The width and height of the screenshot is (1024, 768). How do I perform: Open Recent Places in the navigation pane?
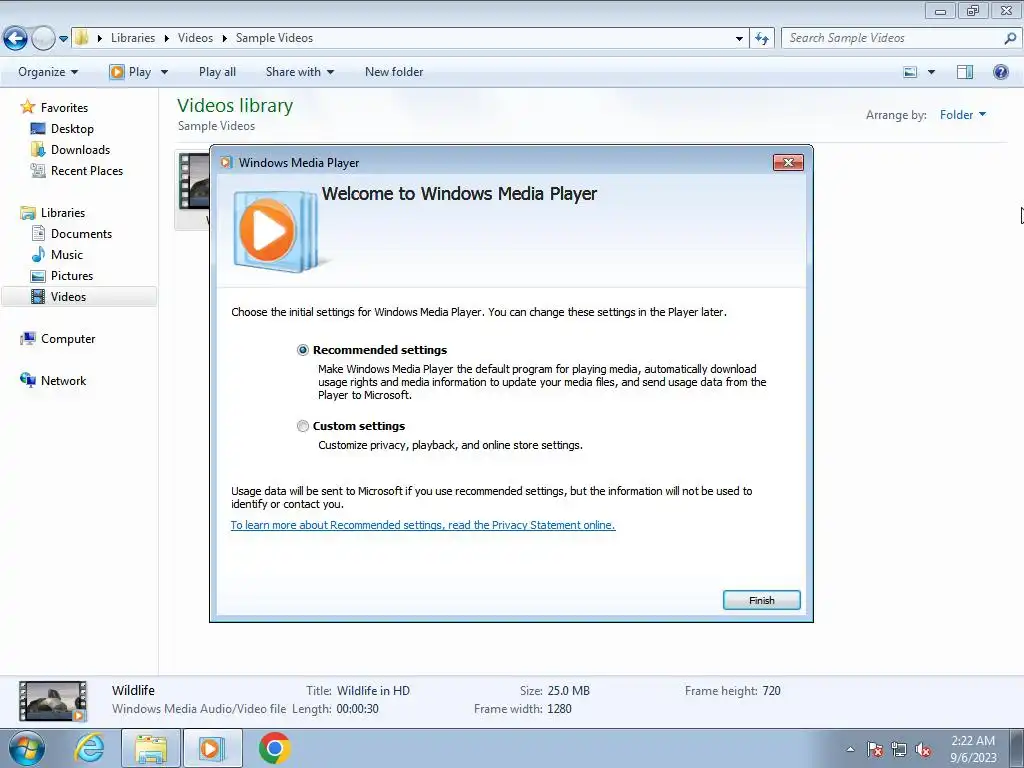tap(87, 170)
